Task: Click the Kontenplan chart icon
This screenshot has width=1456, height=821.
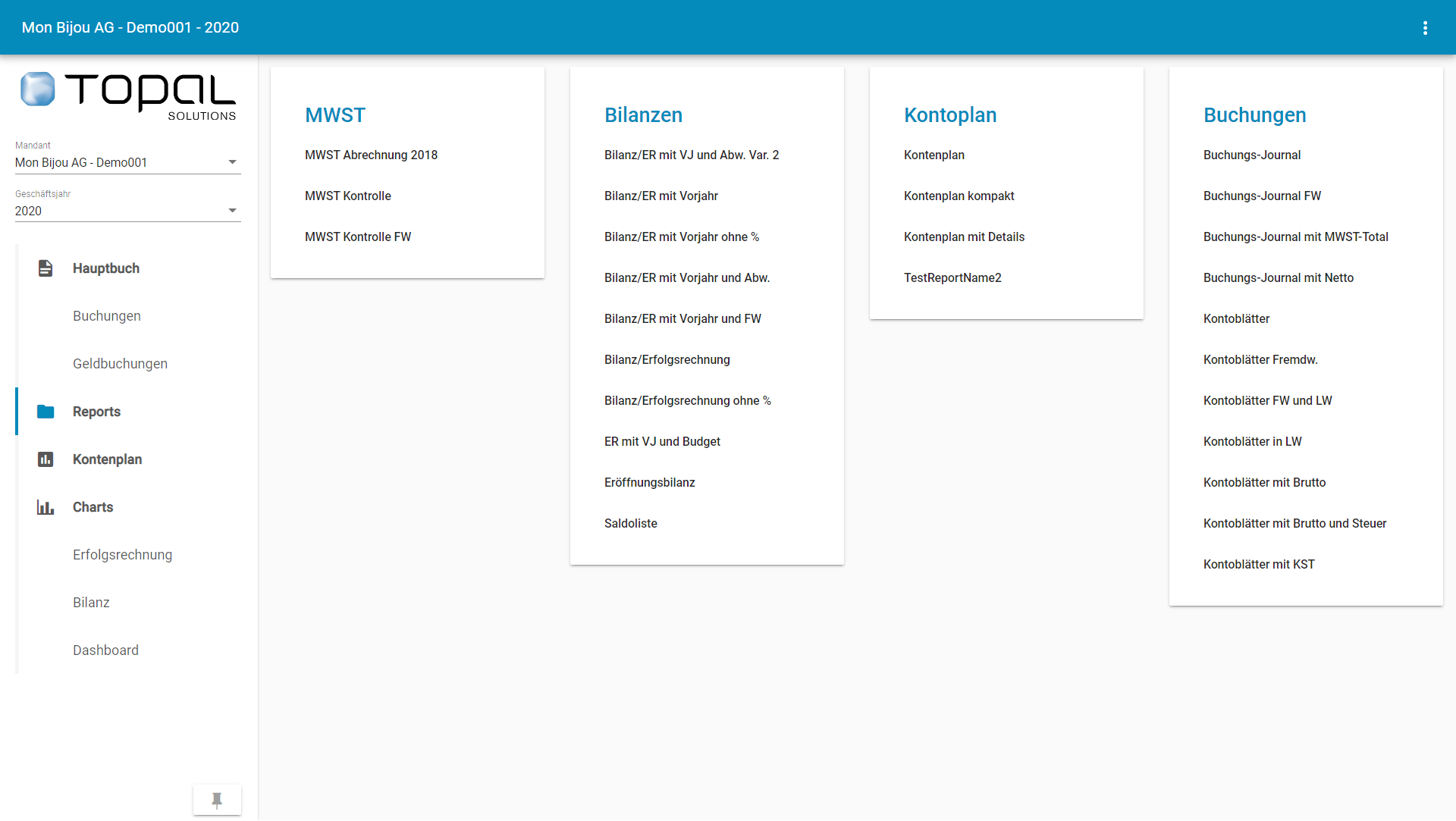Action: 45,459
